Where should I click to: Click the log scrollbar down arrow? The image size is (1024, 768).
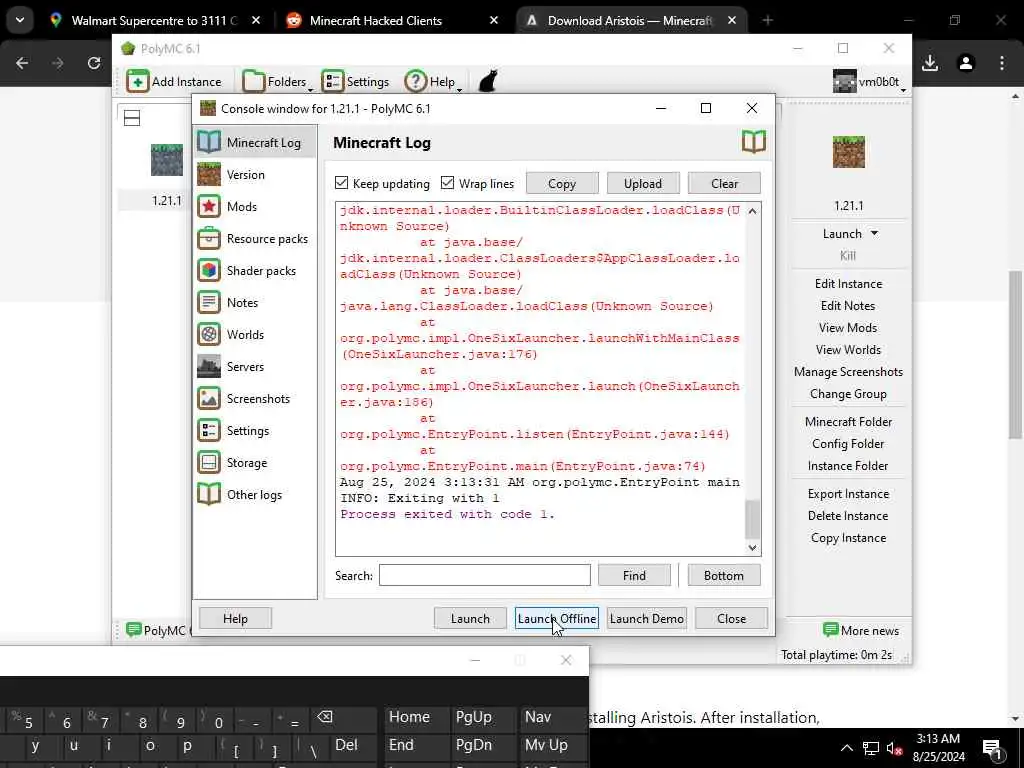[x=752, y=548]
